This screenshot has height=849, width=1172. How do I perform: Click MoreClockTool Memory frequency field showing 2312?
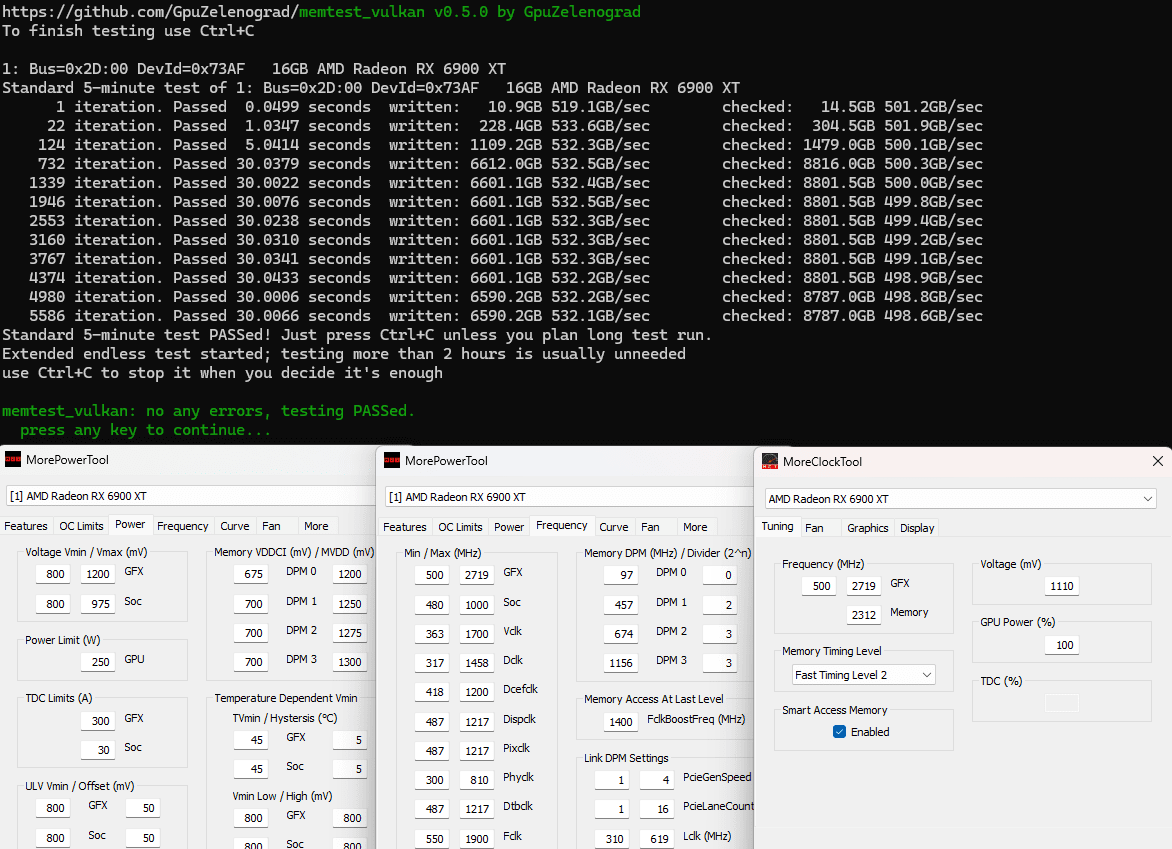point(863,614)
